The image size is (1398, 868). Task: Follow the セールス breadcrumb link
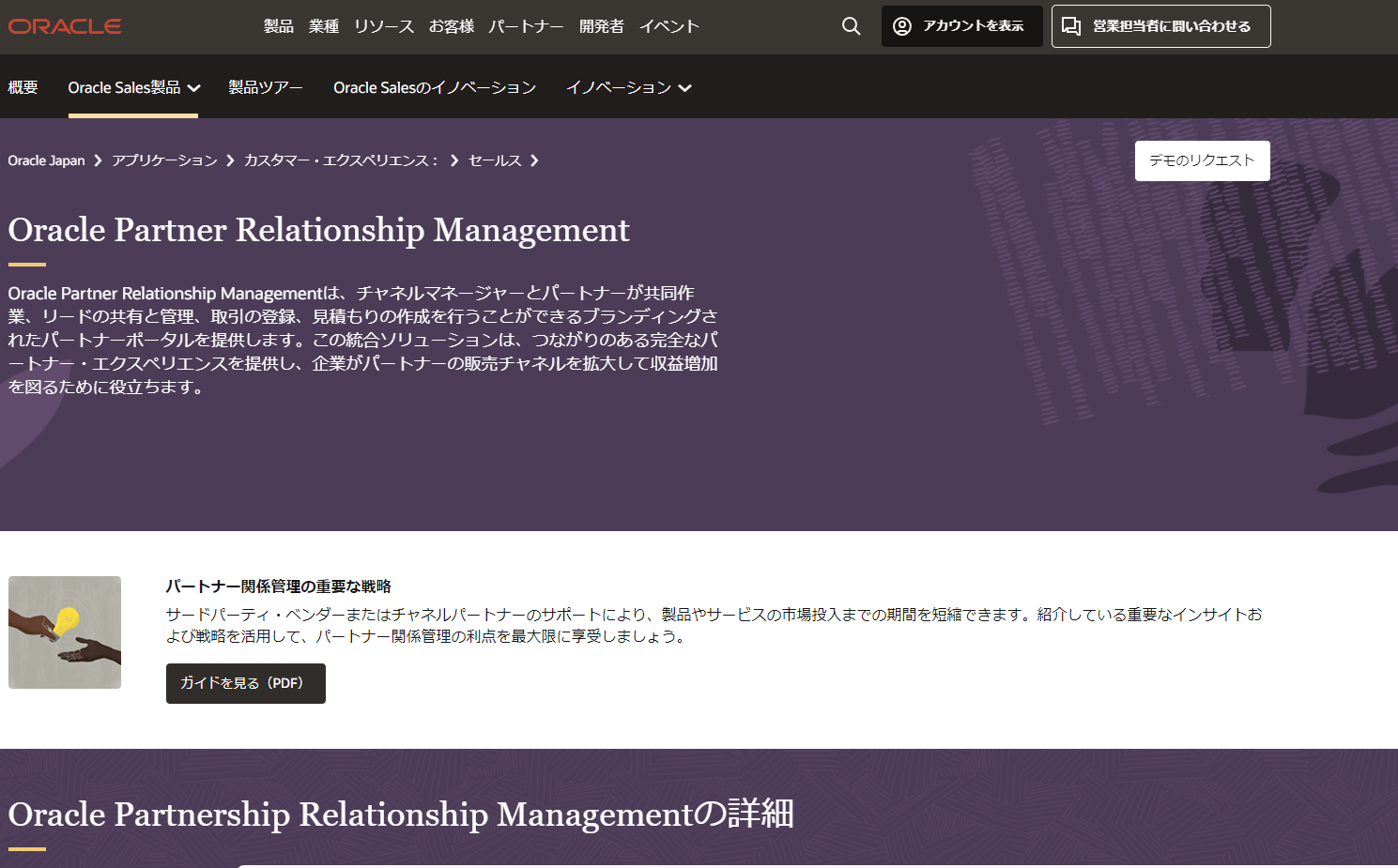pos(495,160)
